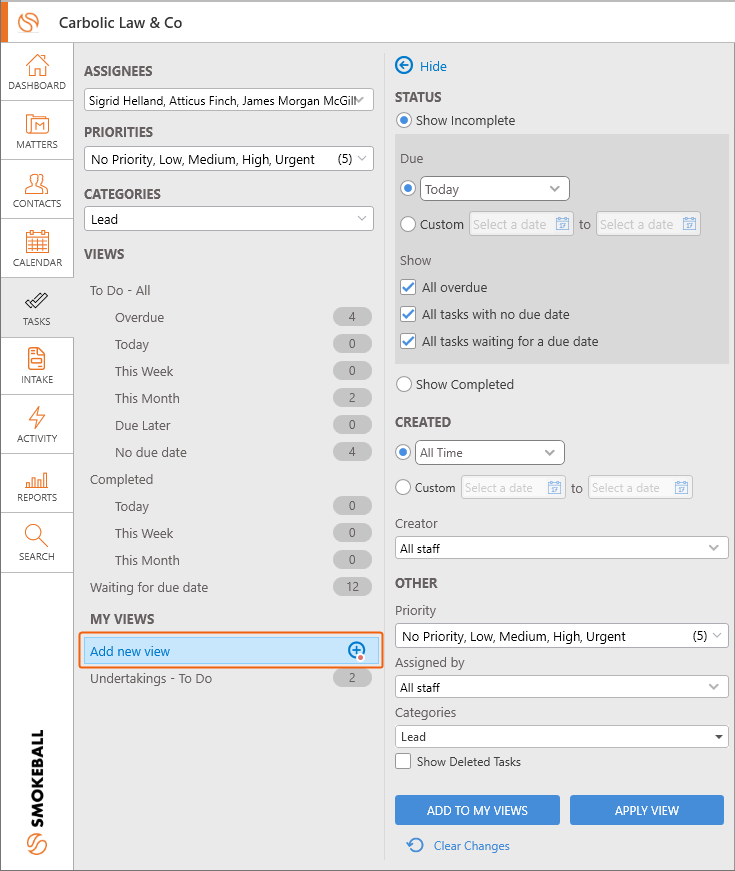Open the Due Today dropdown
The image size is (735, 871).
click(x=494, y=189)
